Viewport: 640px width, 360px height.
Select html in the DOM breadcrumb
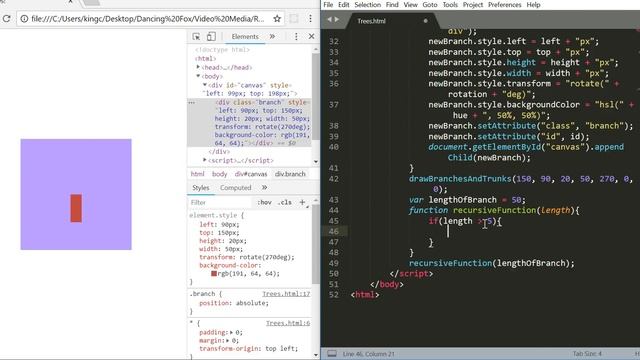[198, 174]
